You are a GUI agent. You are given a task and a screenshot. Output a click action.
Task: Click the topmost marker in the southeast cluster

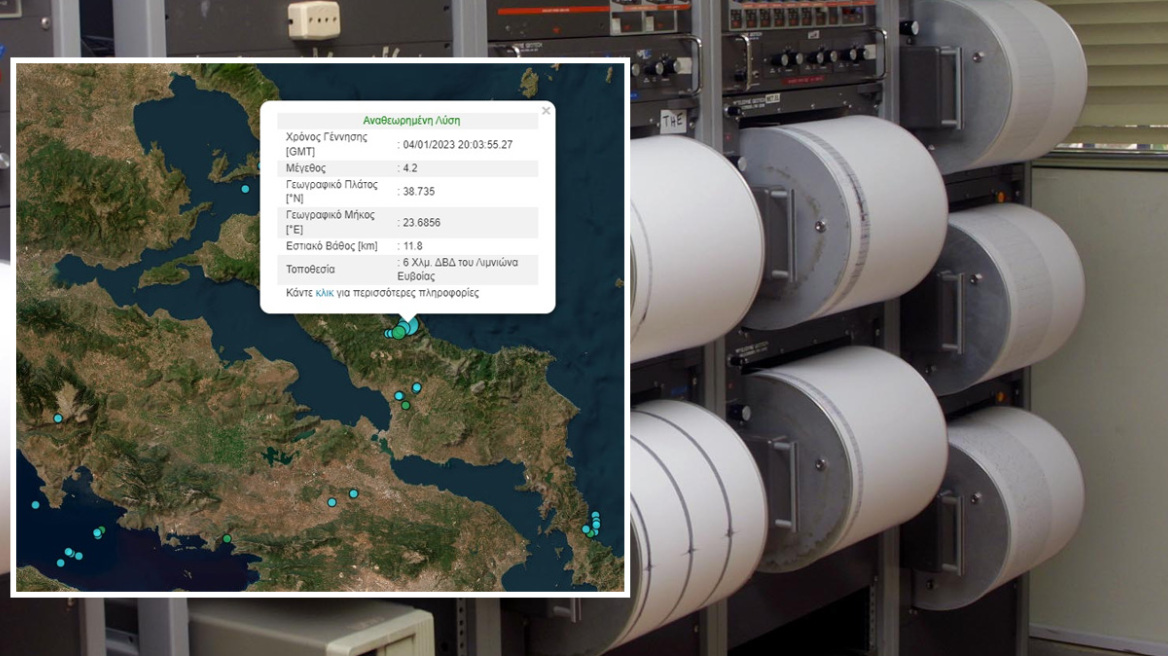tap(595, 515)
